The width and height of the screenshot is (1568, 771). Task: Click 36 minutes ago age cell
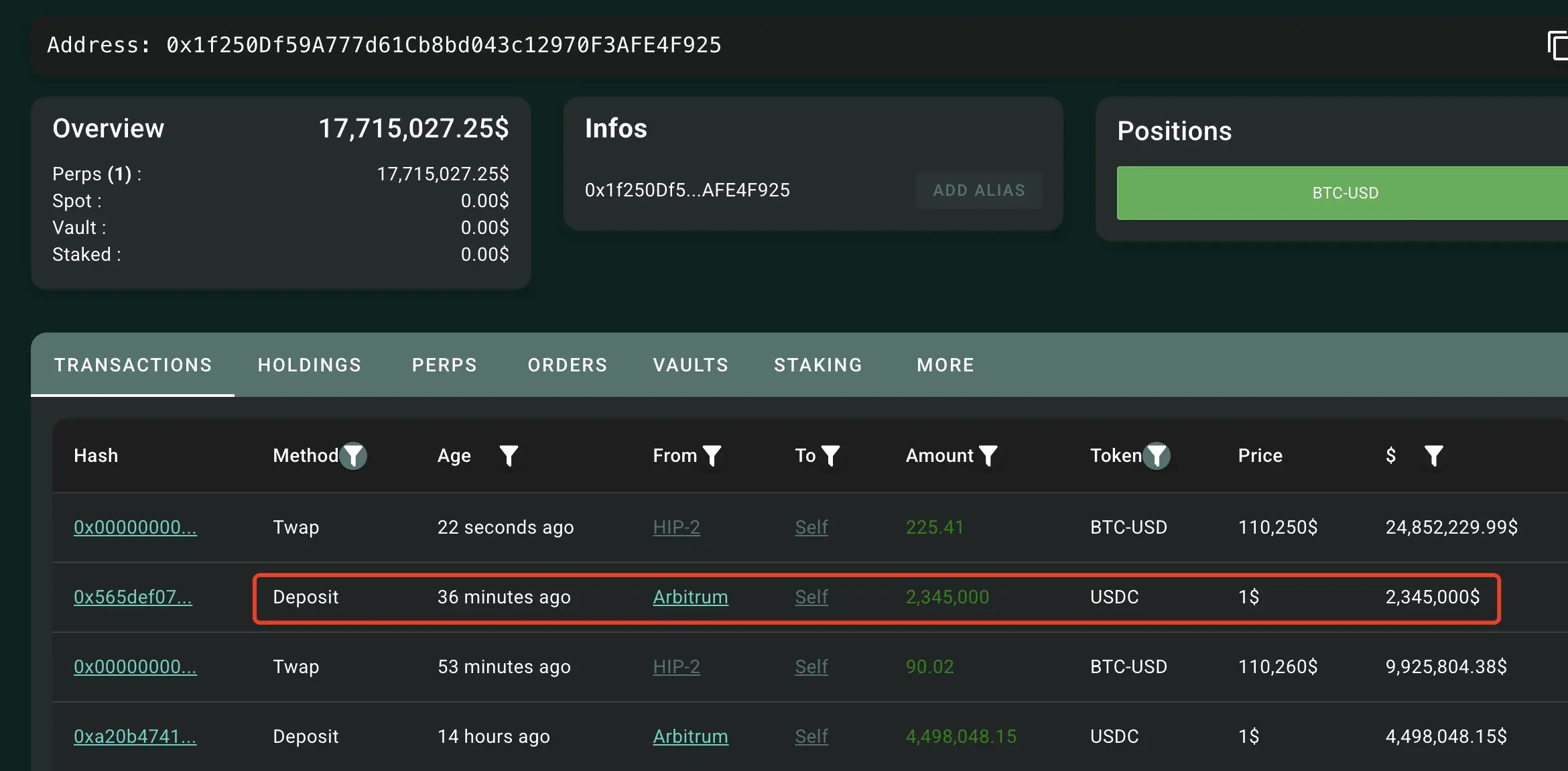504,597
